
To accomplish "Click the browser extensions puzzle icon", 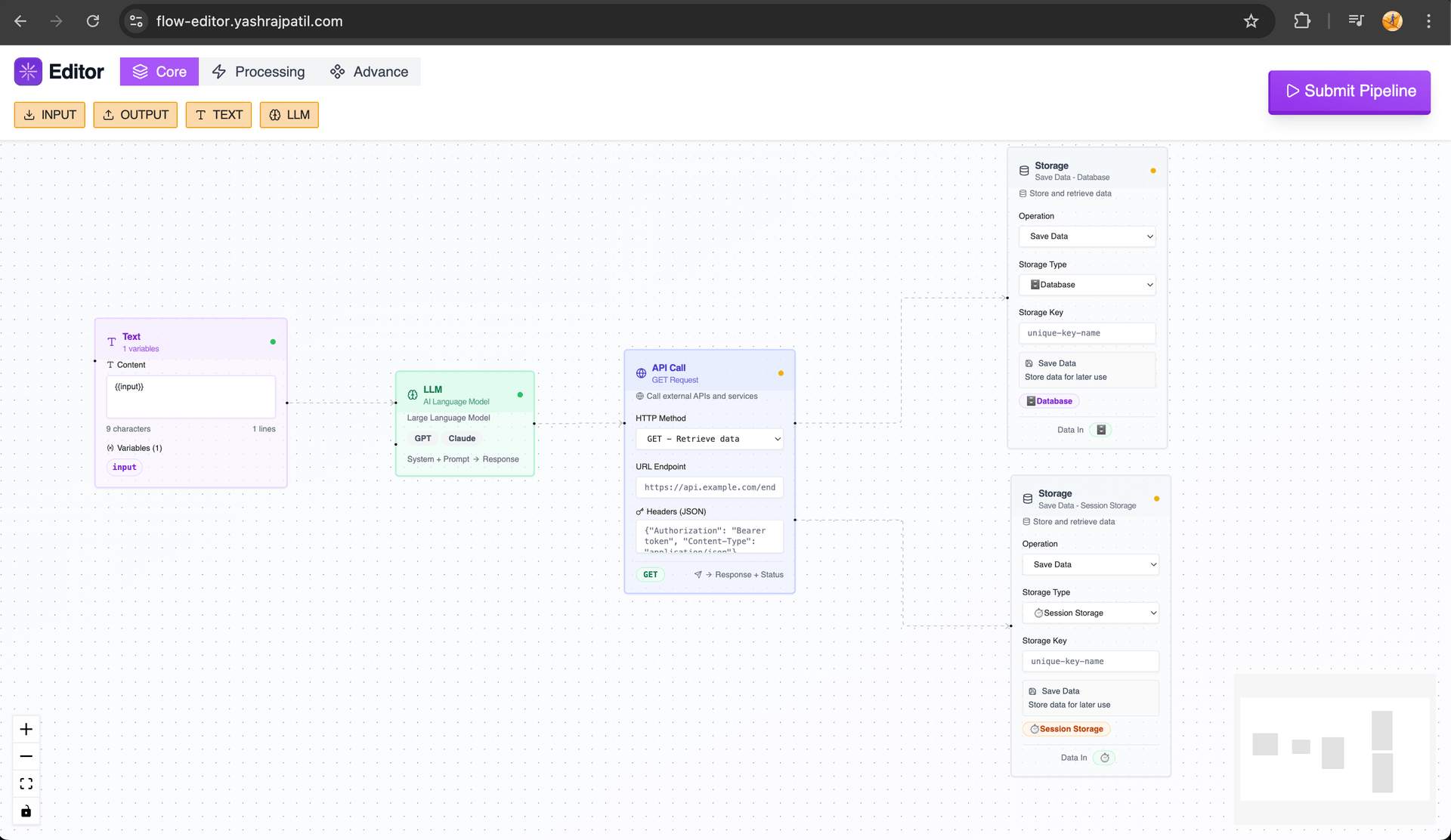I will tap(1302, 21).
